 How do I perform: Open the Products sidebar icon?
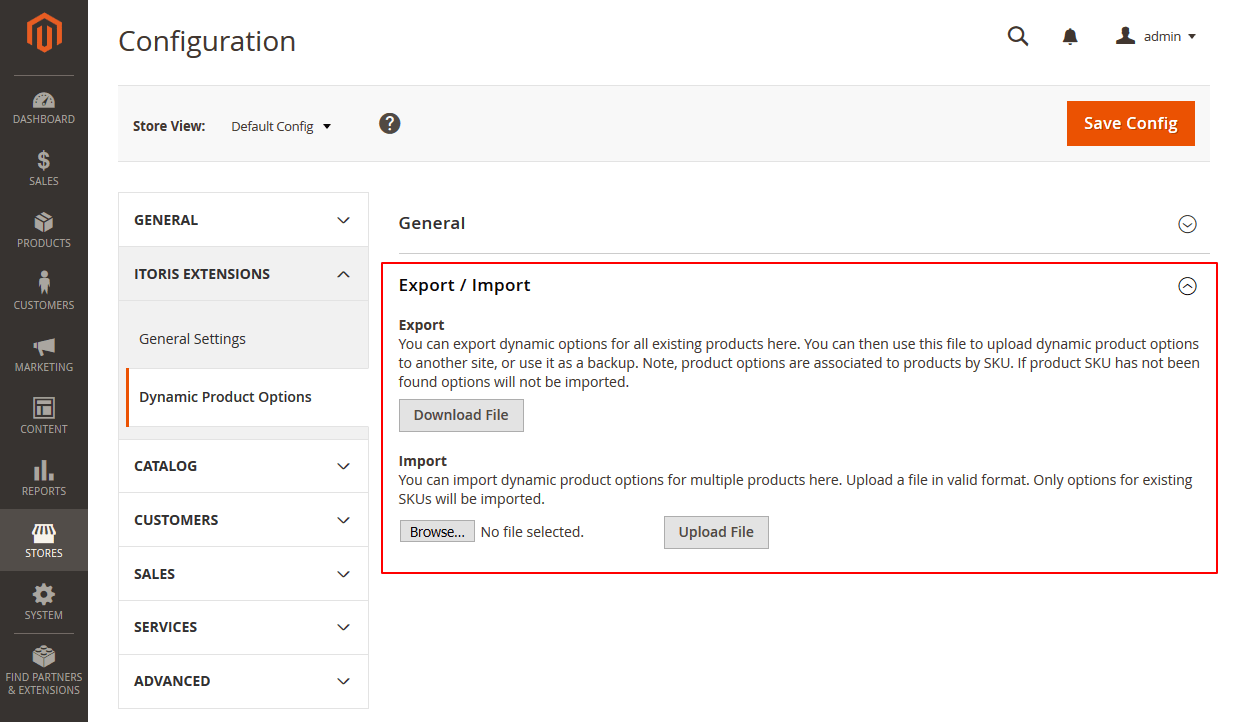click(x=43, y=228)
